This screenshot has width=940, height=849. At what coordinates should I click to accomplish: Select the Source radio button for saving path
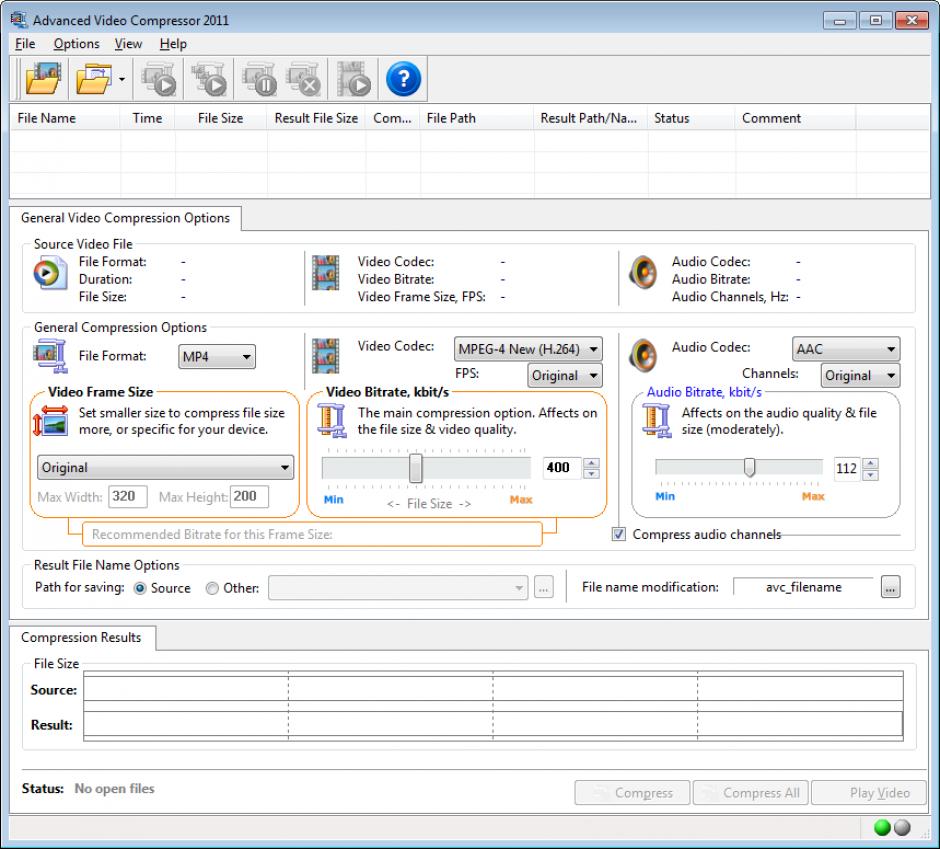click(140, 589)
